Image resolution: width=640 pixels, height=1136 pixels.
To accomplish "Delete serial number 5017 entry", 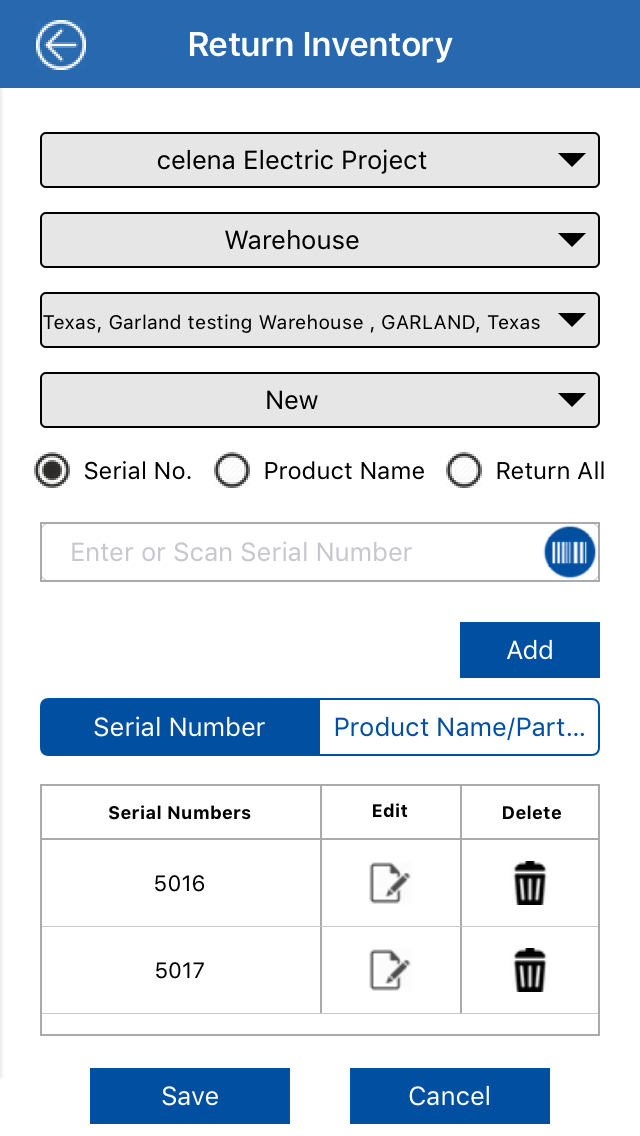I will tap(530, 971).
